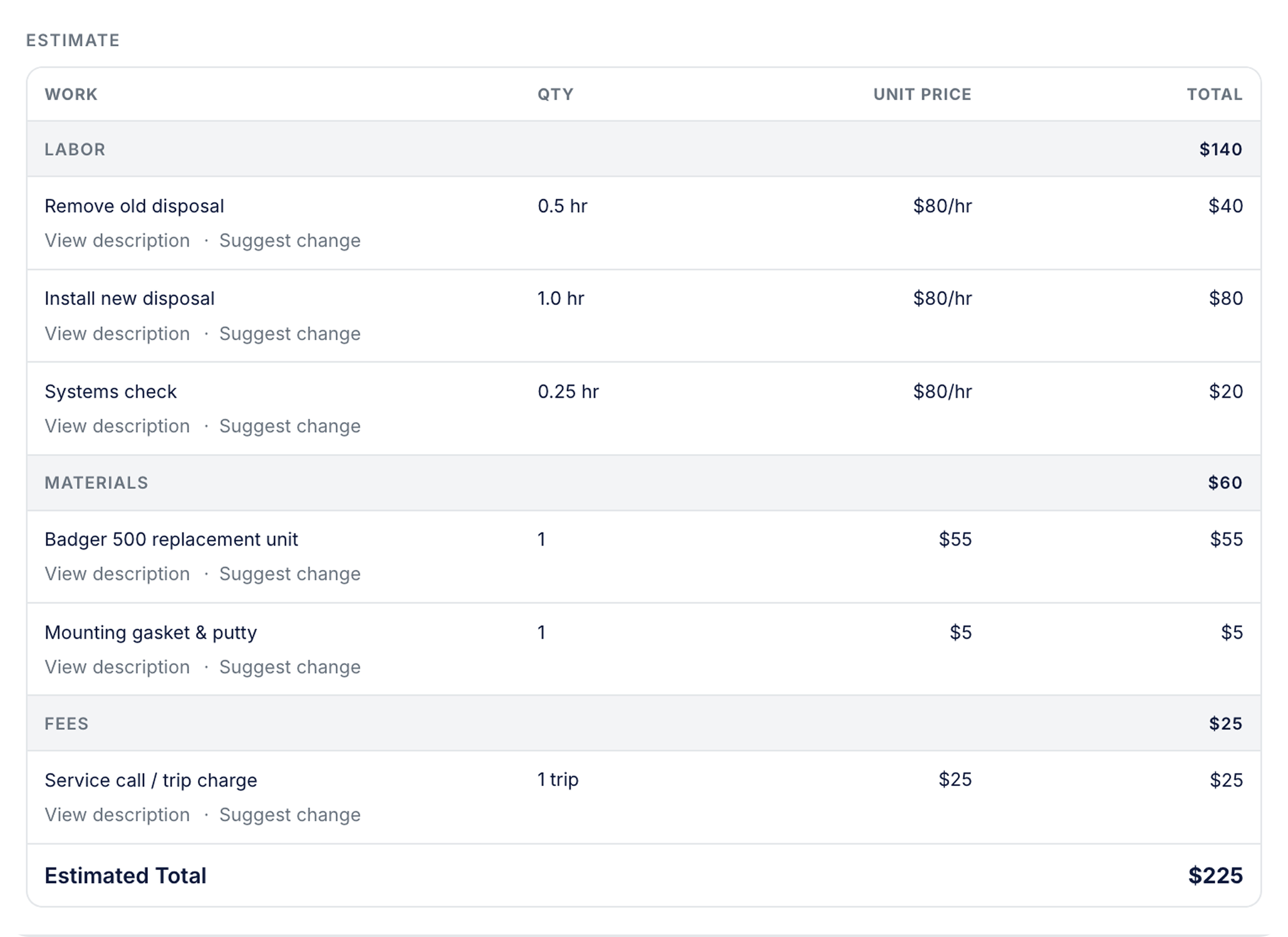The width and height of the screenshot is (1288, 937).
Task: View description of Service call trip charge
Action: (x=117, y=815)
